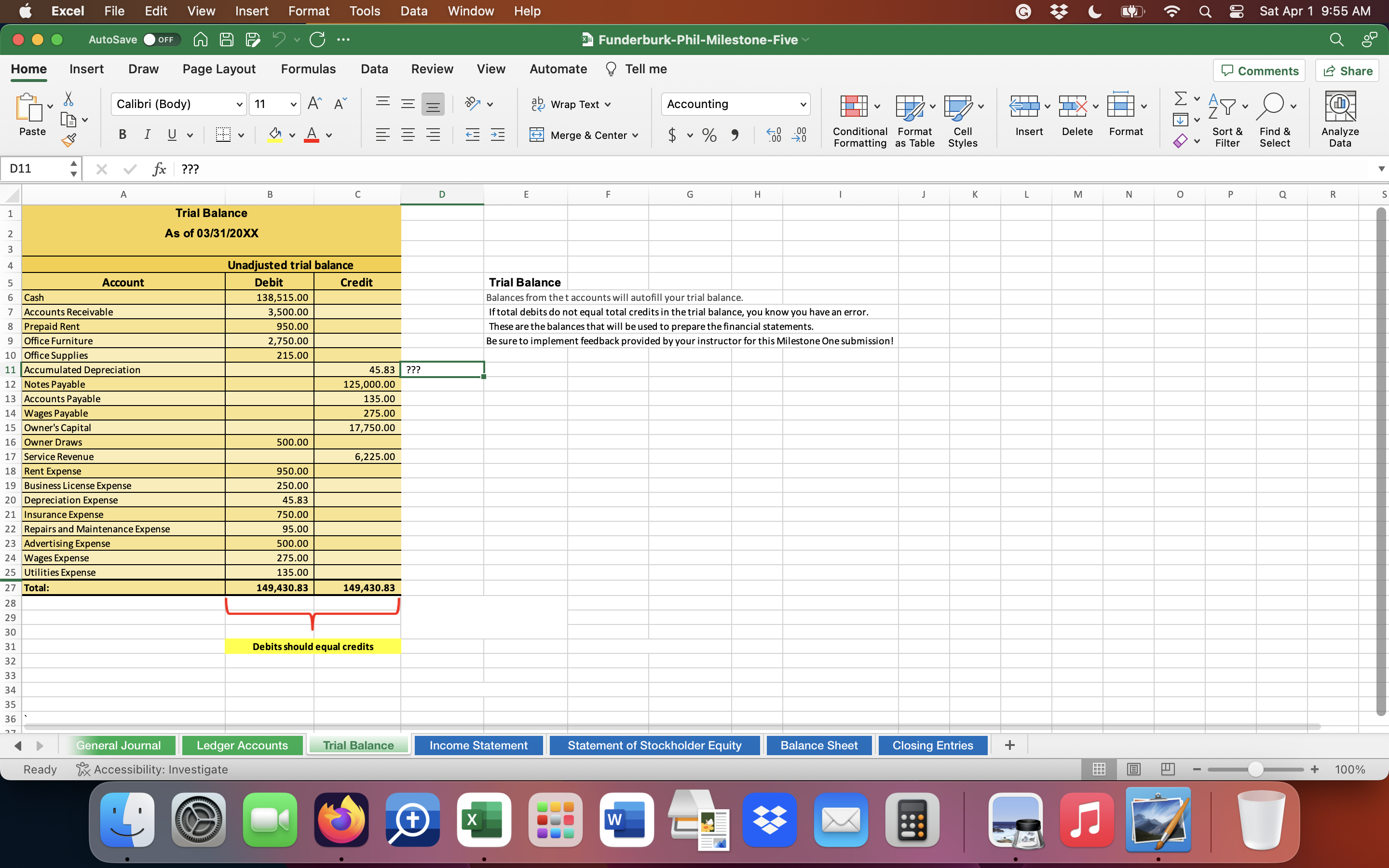Apply Italic formatting

click(x=147, y=135)
